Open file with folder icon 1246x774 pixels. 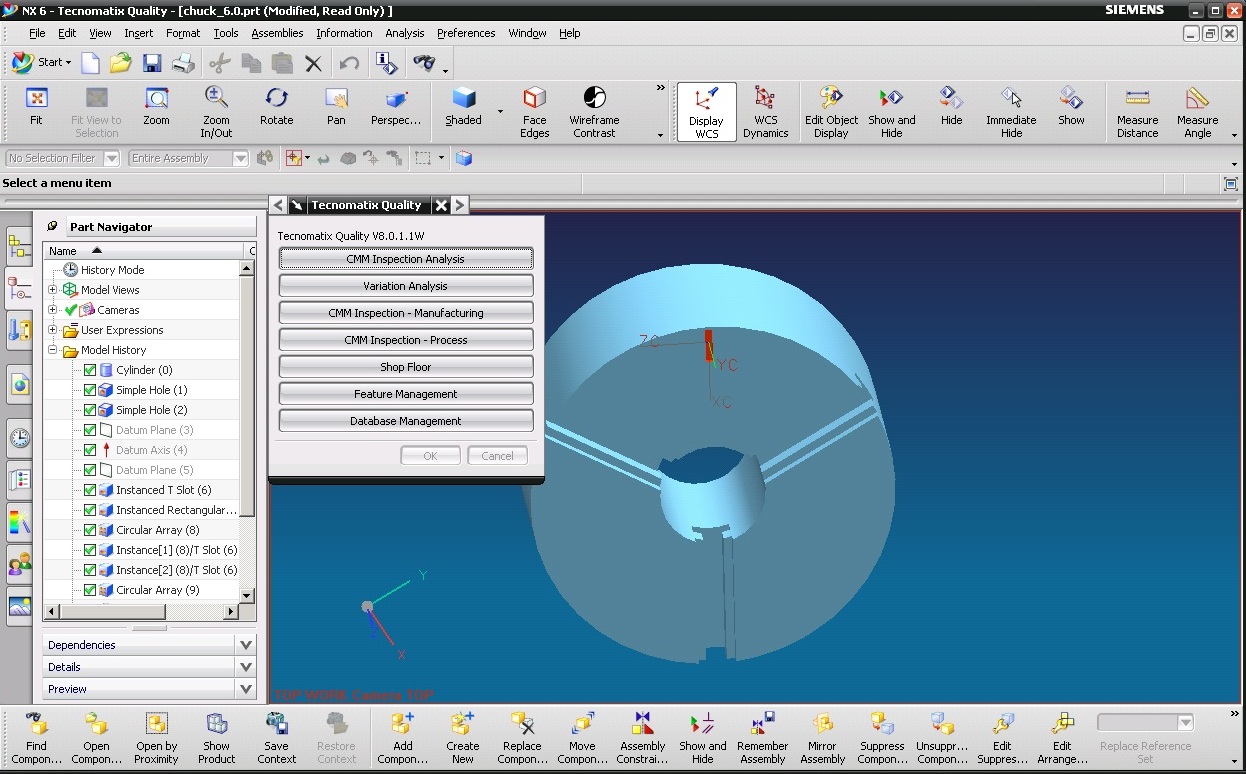click(x=120, y=63)
